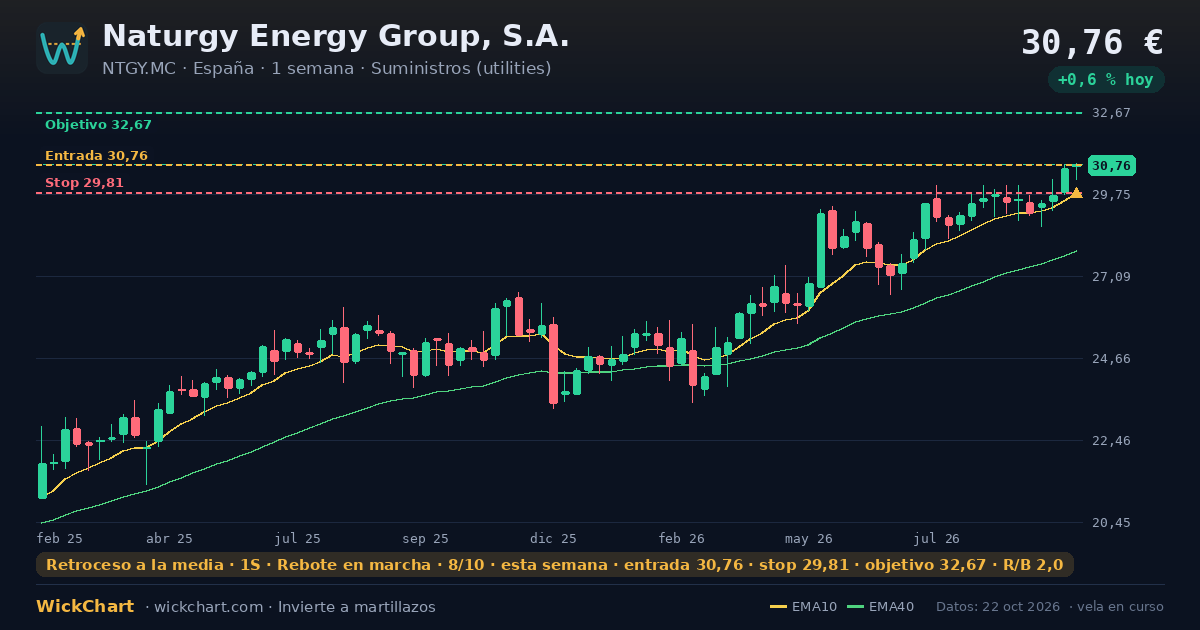Click the dic 25 date label
The width and height of the screenshot is (1200, 630).
554,538
